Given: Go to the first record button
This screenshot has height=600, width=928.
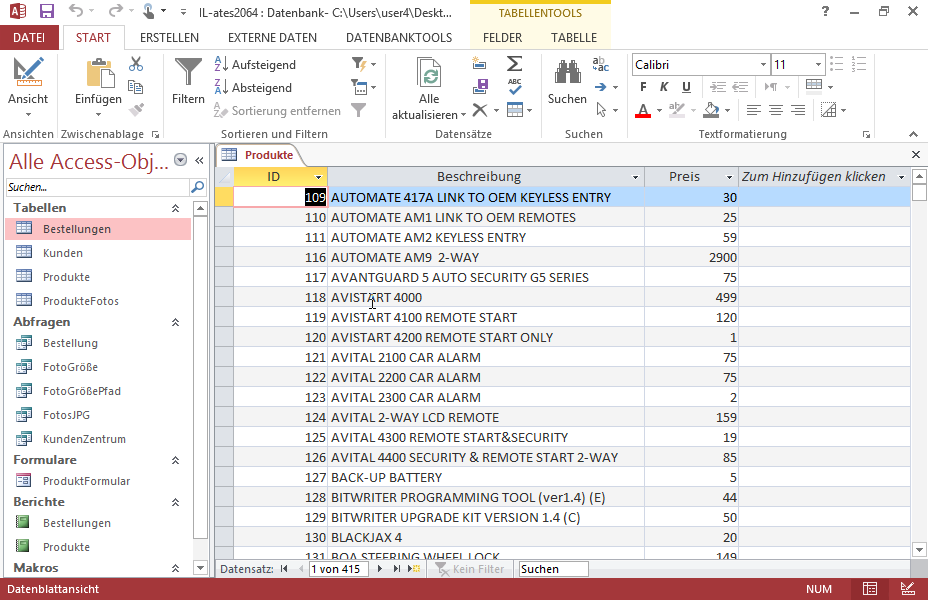Looking at the screenshot, I should (284, 569).
